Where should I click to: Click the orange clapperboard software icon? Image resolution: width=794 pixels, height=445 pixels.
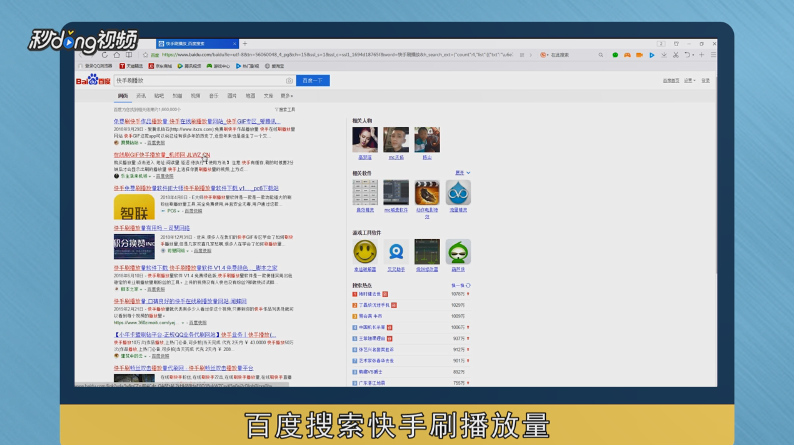coord(428,193)
